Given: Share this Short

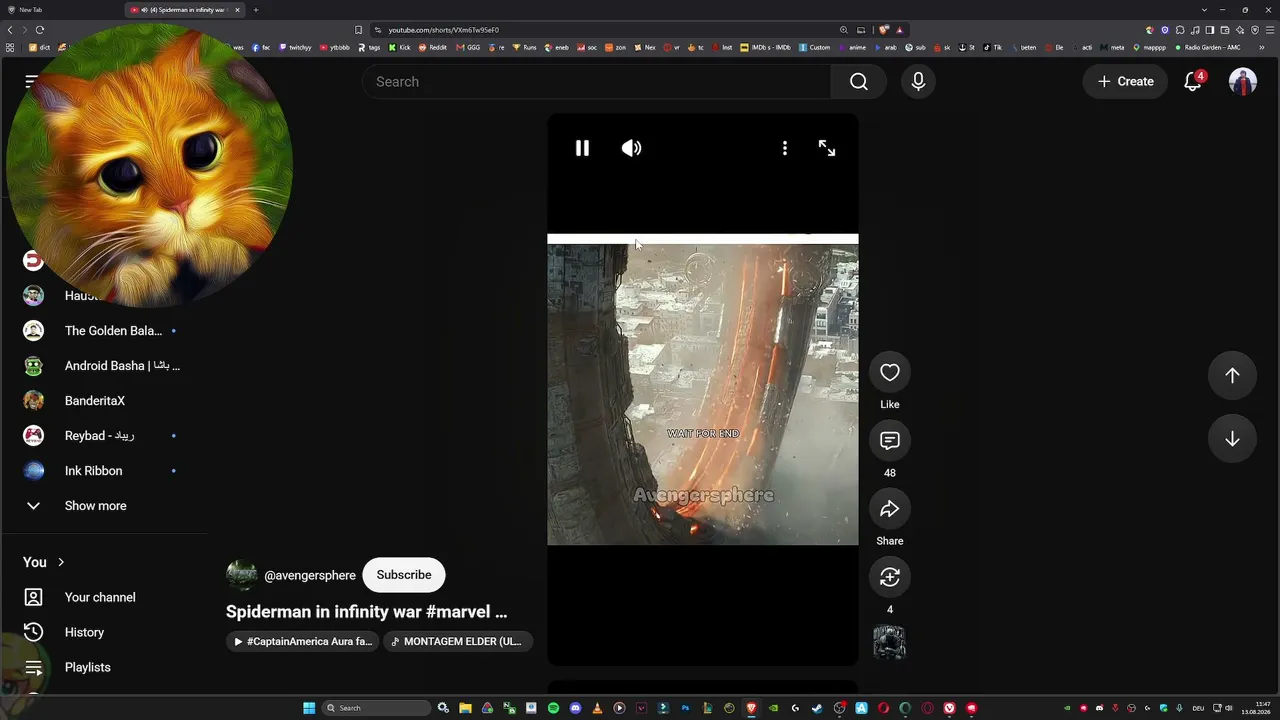Looking at the screenshot, I should 890,509.
